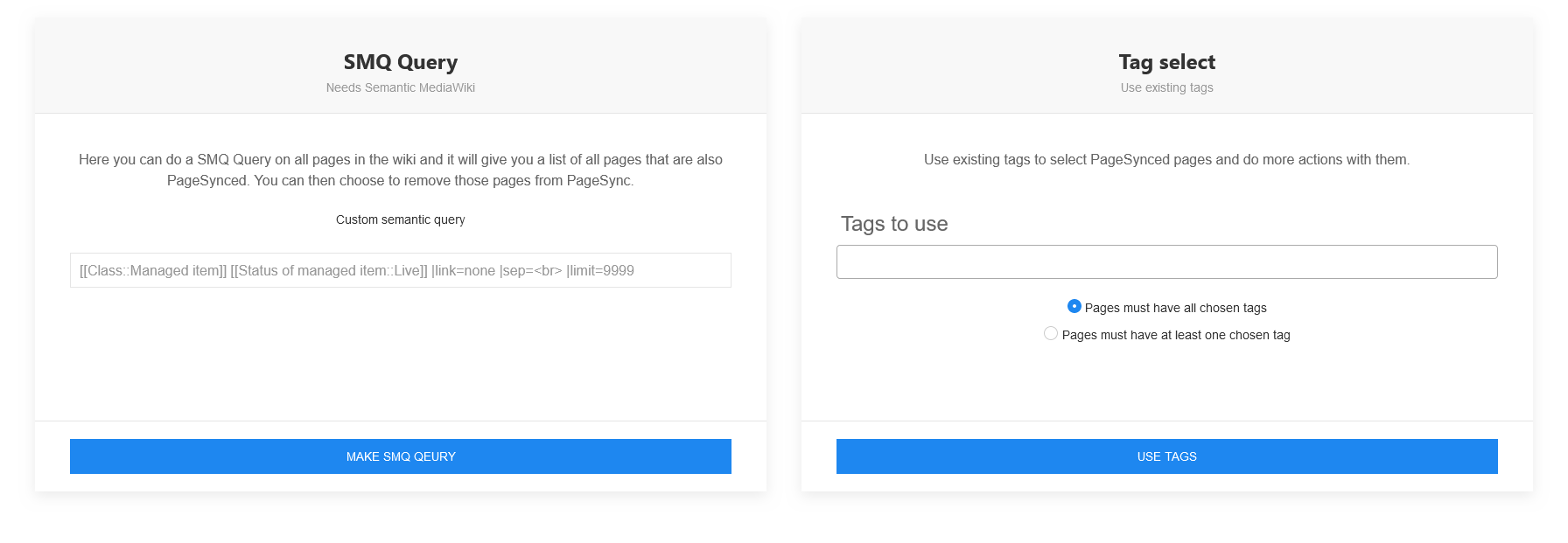Click the SMQ Query description paragraph
Viewport: 1568px width, 543px height.
click(x=400, y=170)
